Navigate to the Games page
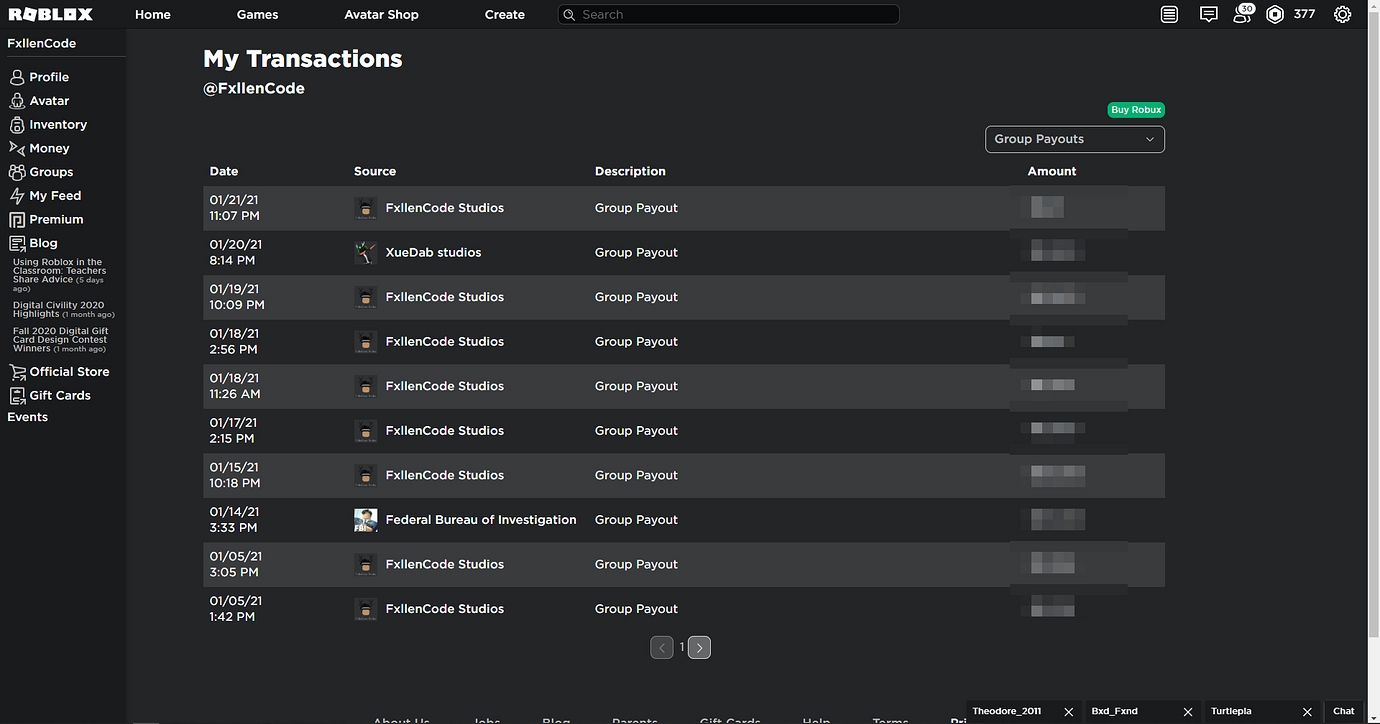The image size is (1380, 724). pyautogui.click(x=257, y=14)
